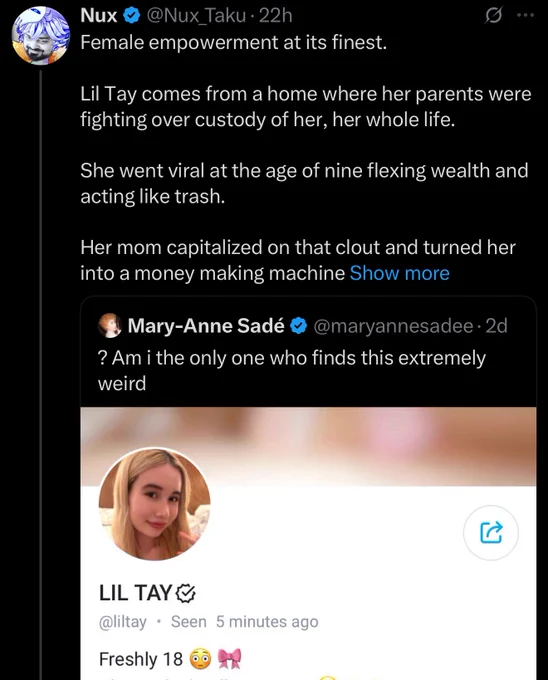The width and height of the screenshot is (548, 680).
Task: Open the @maryannesadee handle link
Action: click(x=393, y=326)
